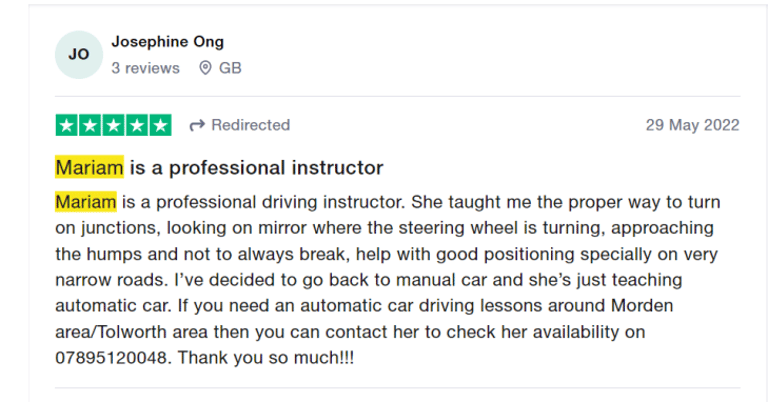Click the first green rating star
Viewport: 768px width, 402px height.
point(67,125)
